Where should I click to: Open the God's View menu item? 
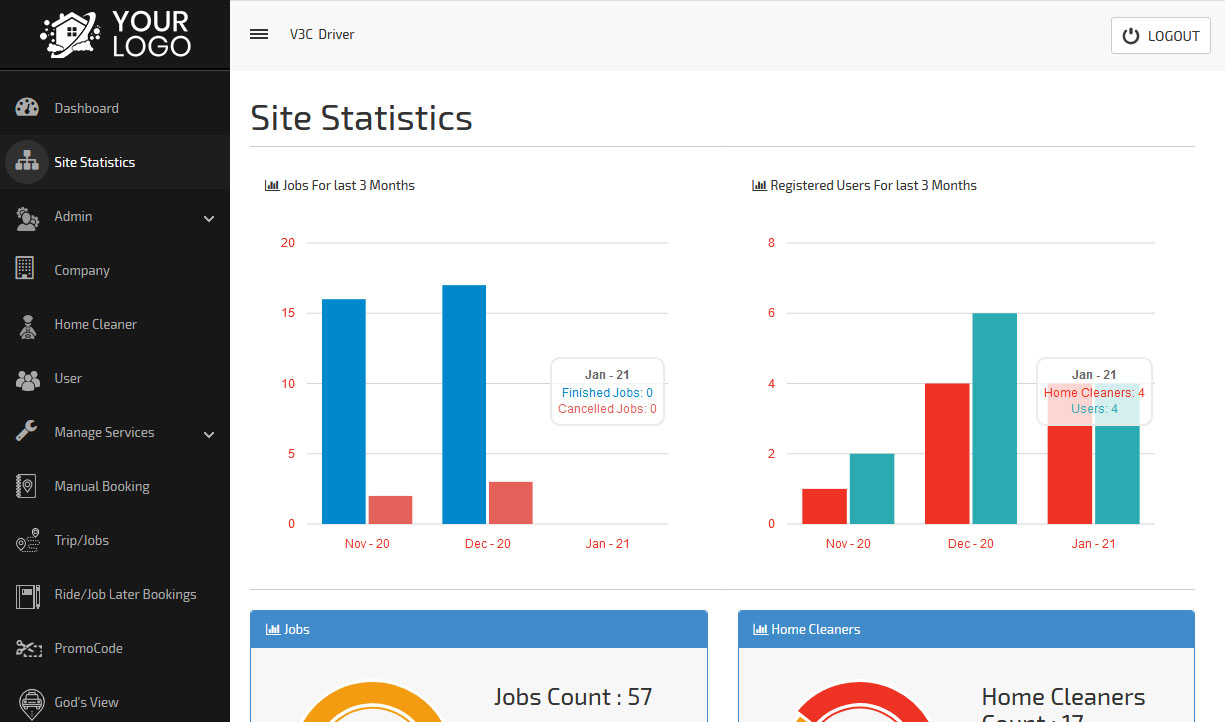coord(115,702)
